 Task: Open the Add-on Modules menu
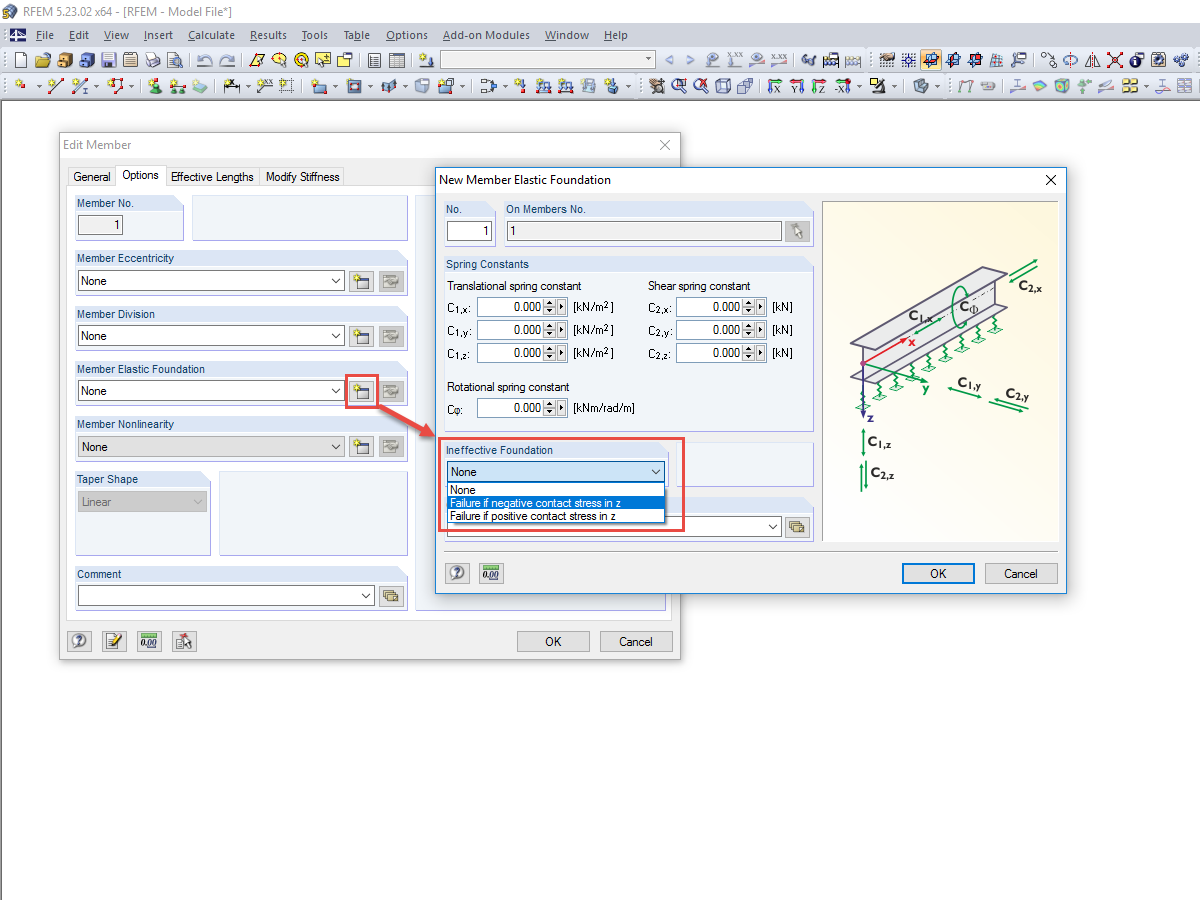point(486,35)
